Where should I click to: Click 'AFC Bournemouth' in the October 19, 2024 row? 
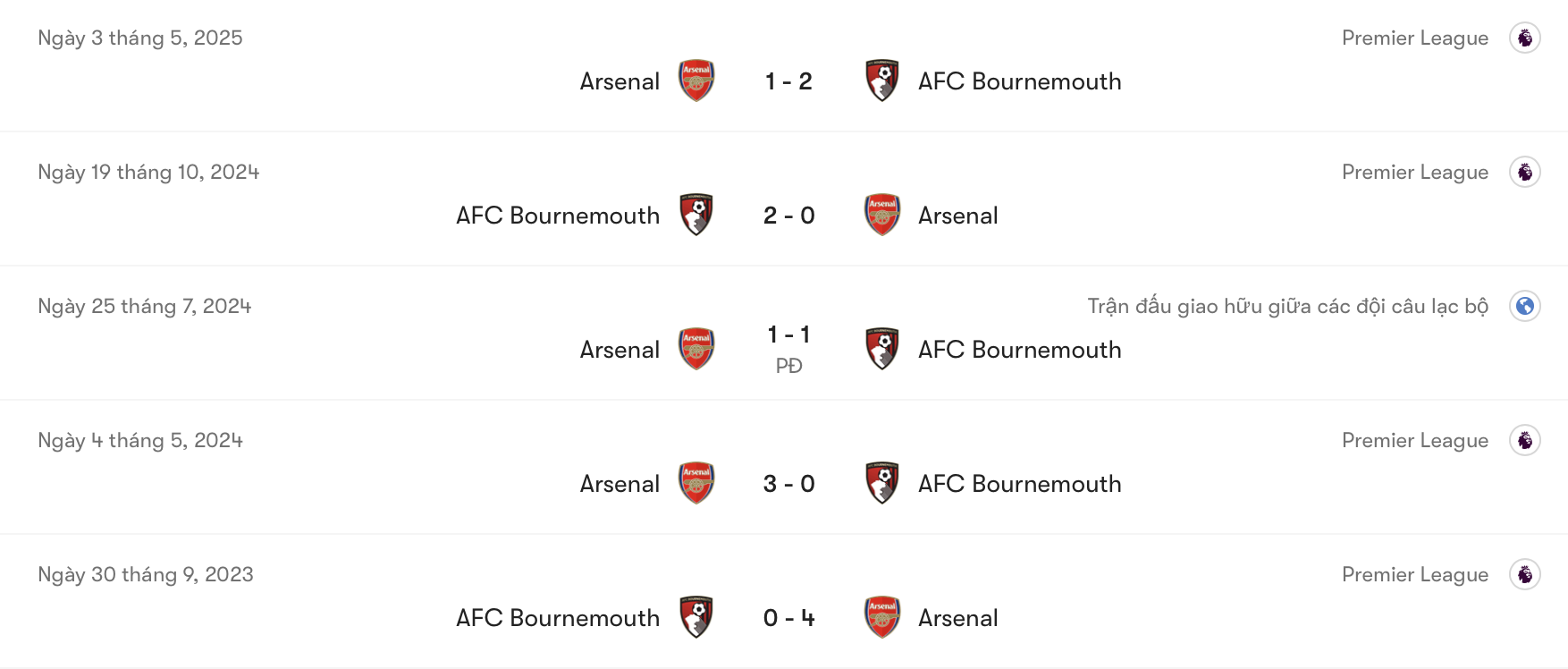coord(556,215)
